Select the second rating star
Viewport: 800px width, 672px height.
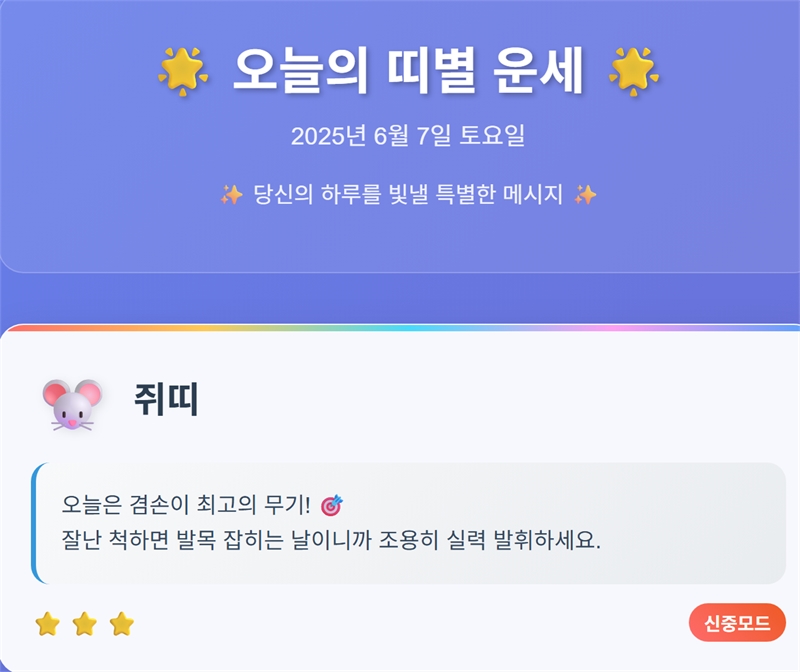[84, 624]
